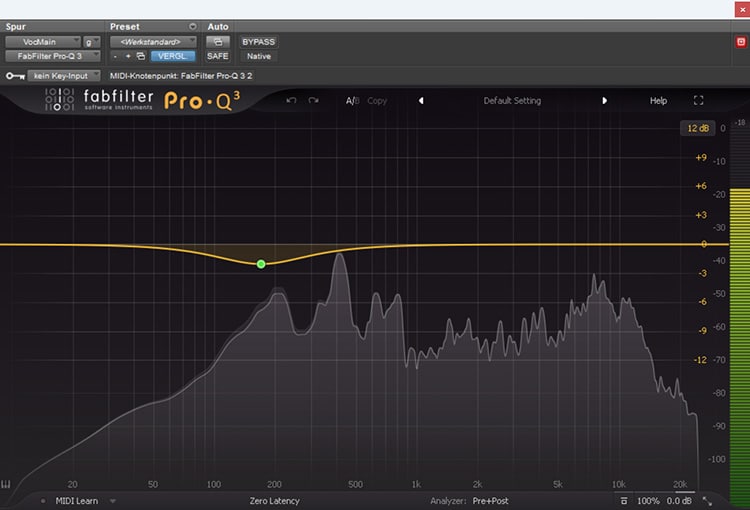Viewport: 750px width, 510px height.
Task: Toggle A/B state comparison
Action: 353,100
